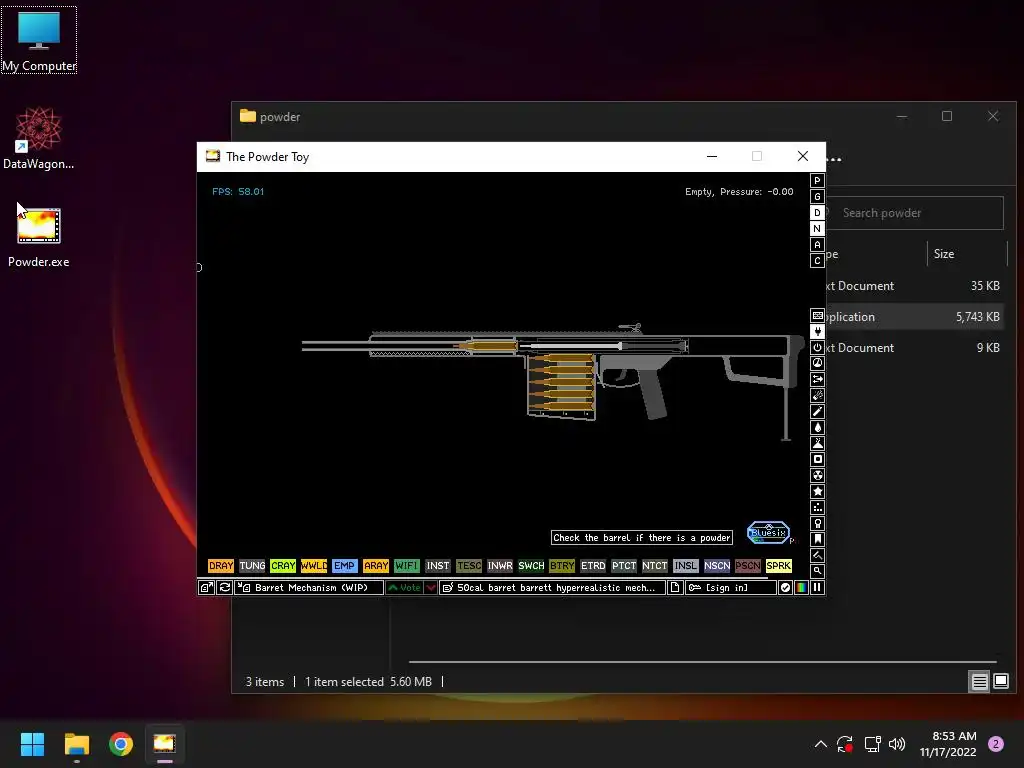Viewport: 1024px width, 768px height.
Task: Select the PSCN element
Action: [x=748, y=566]
